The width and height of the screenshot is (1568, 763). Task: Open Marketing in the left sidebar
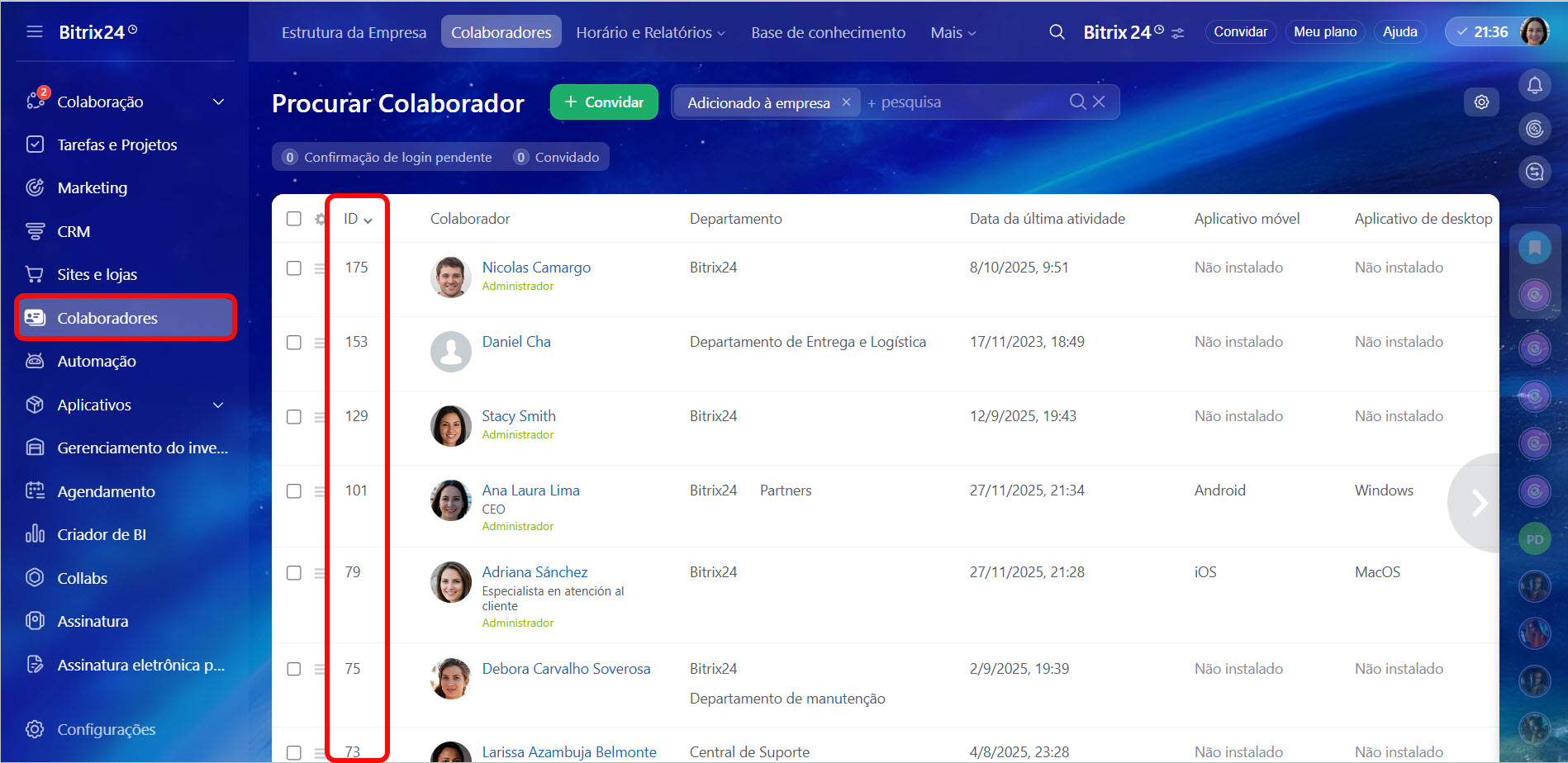92,187
